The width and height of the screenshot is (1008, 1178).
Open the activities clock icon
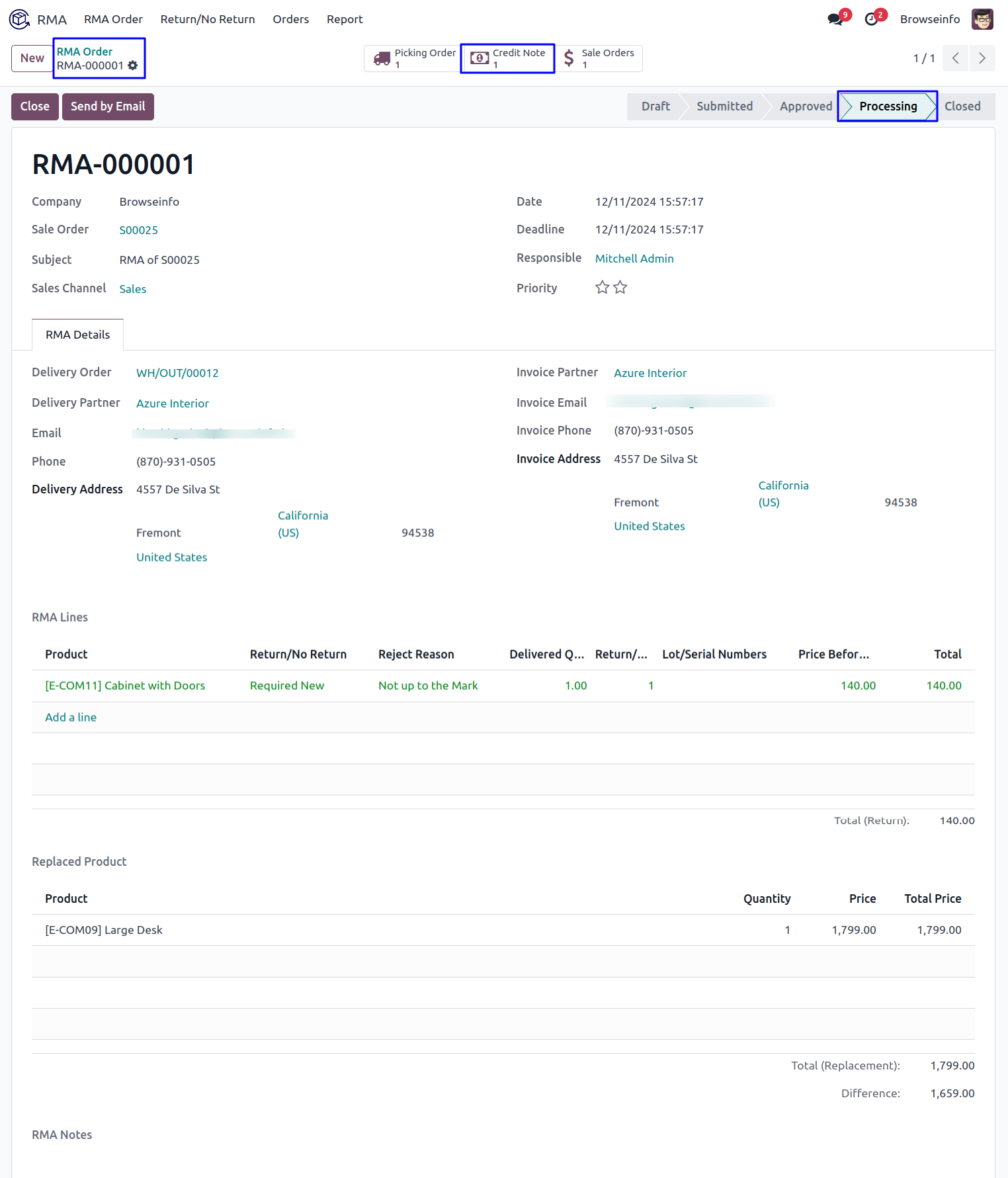(x=872, y=20)
